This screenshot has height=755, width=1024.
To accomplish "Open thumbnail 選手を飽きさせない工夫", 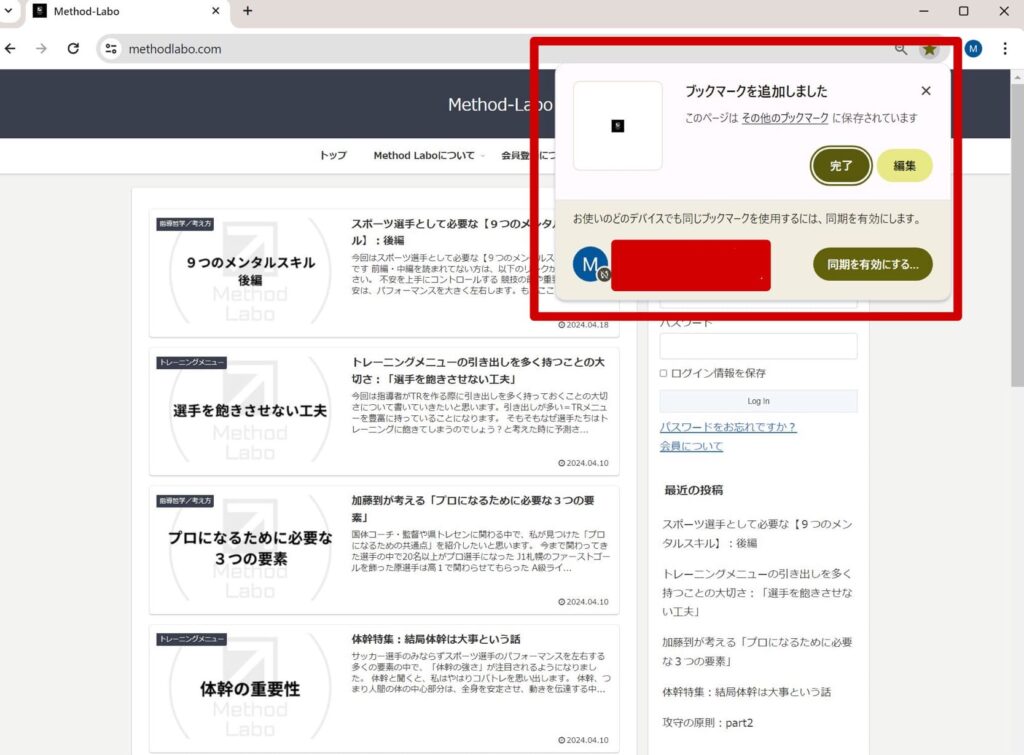I will (x=249, y=410).
